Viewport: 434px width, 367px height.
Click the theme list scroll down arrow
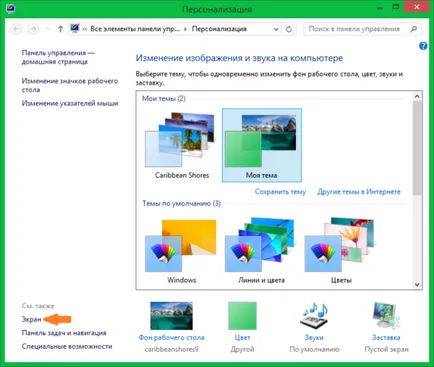pyautogui.click(x=417, y=284)
